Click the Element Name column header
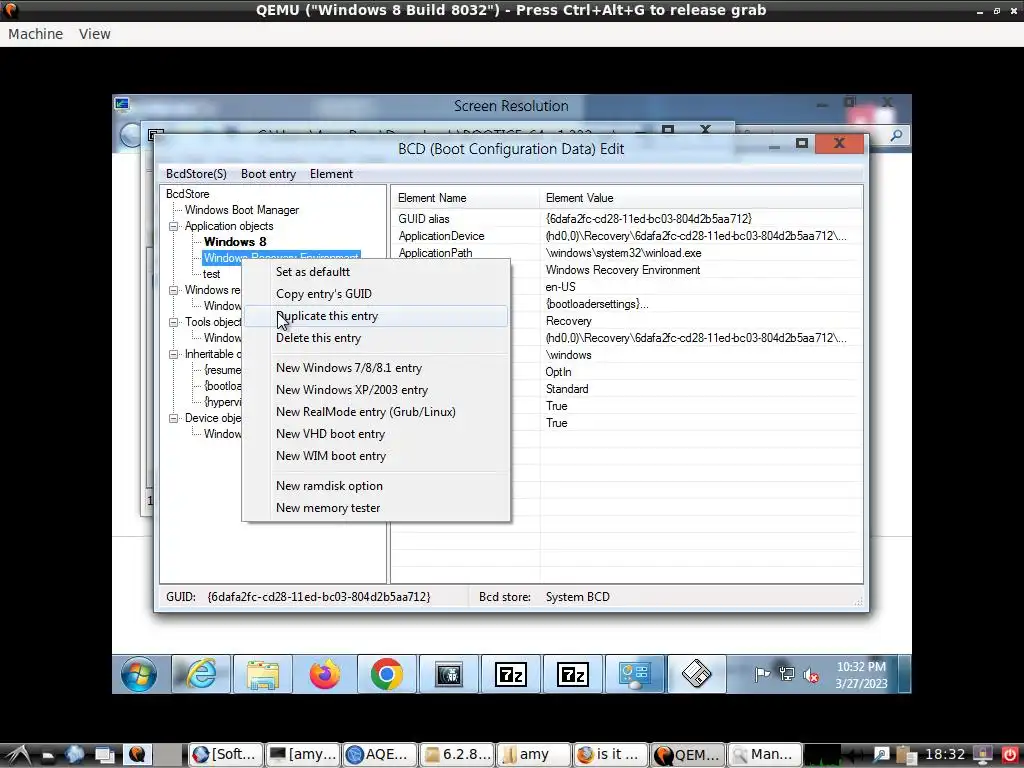Image resolution: width=1024 pixels, height=768 pixels. click(466, 198)
